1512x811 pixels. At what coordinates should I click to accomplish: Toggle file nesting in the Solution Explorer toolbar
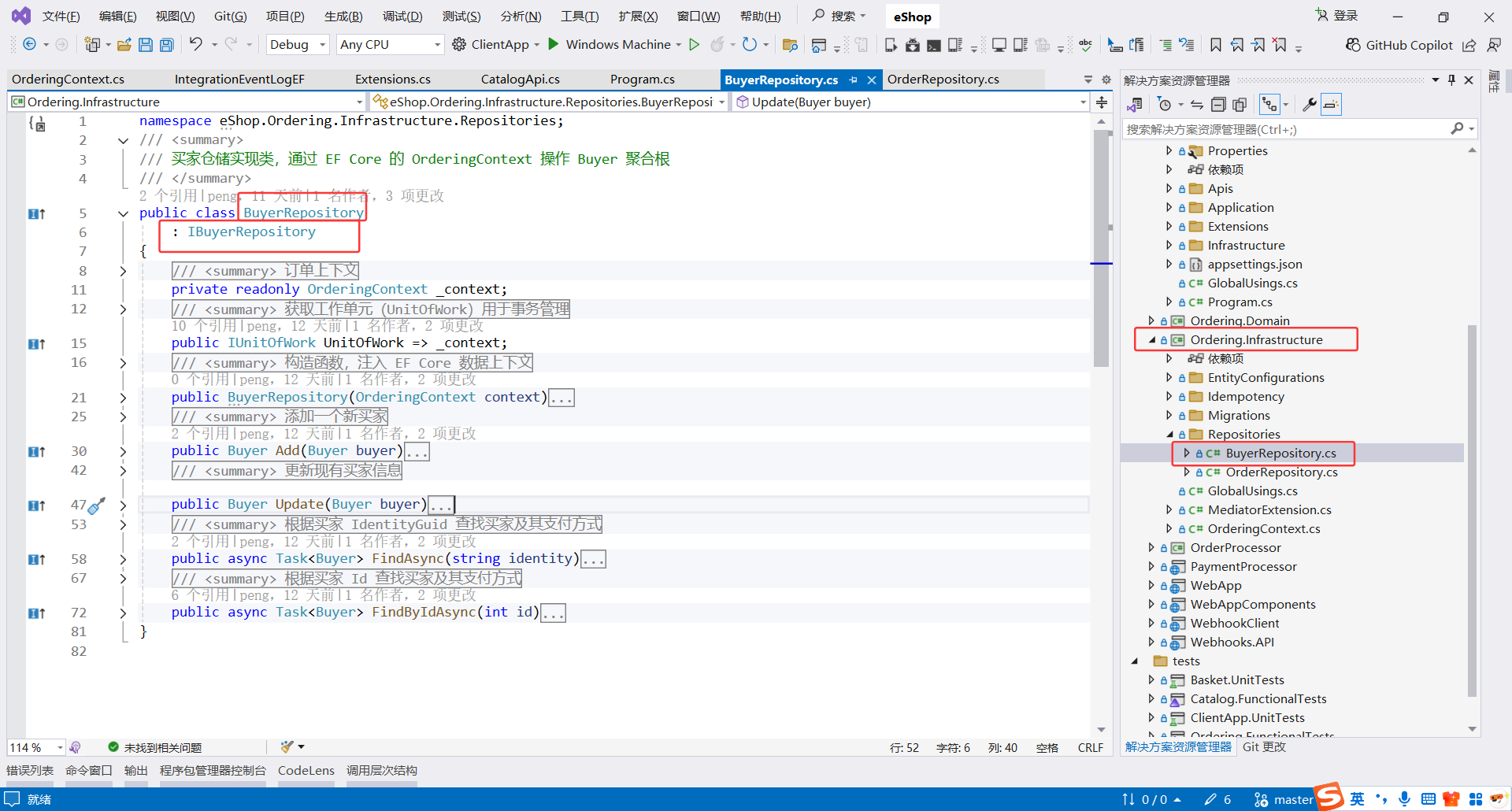[x=1269, y=104]
